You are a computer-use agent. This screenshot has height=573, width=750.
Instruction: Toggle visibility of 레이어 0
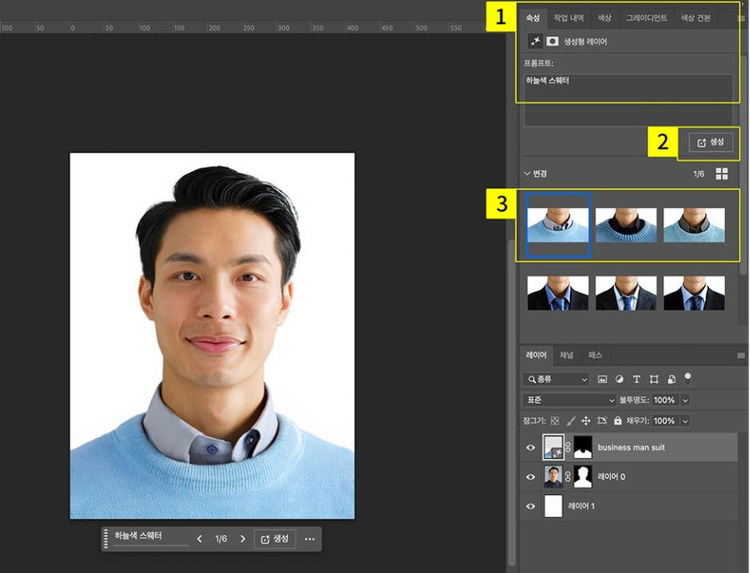tap(531, 477)
